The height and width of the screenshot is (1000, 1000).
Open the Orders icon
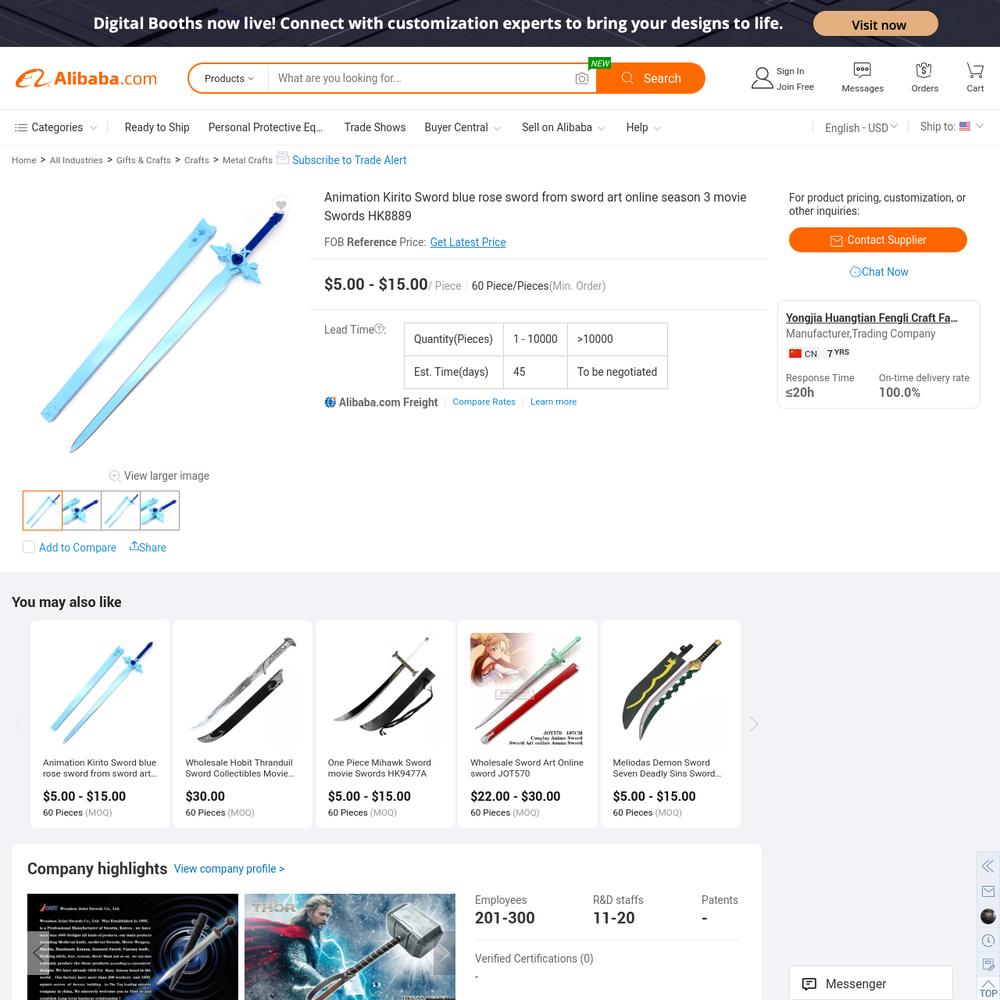pyautogui.click(x=923, y=69)
